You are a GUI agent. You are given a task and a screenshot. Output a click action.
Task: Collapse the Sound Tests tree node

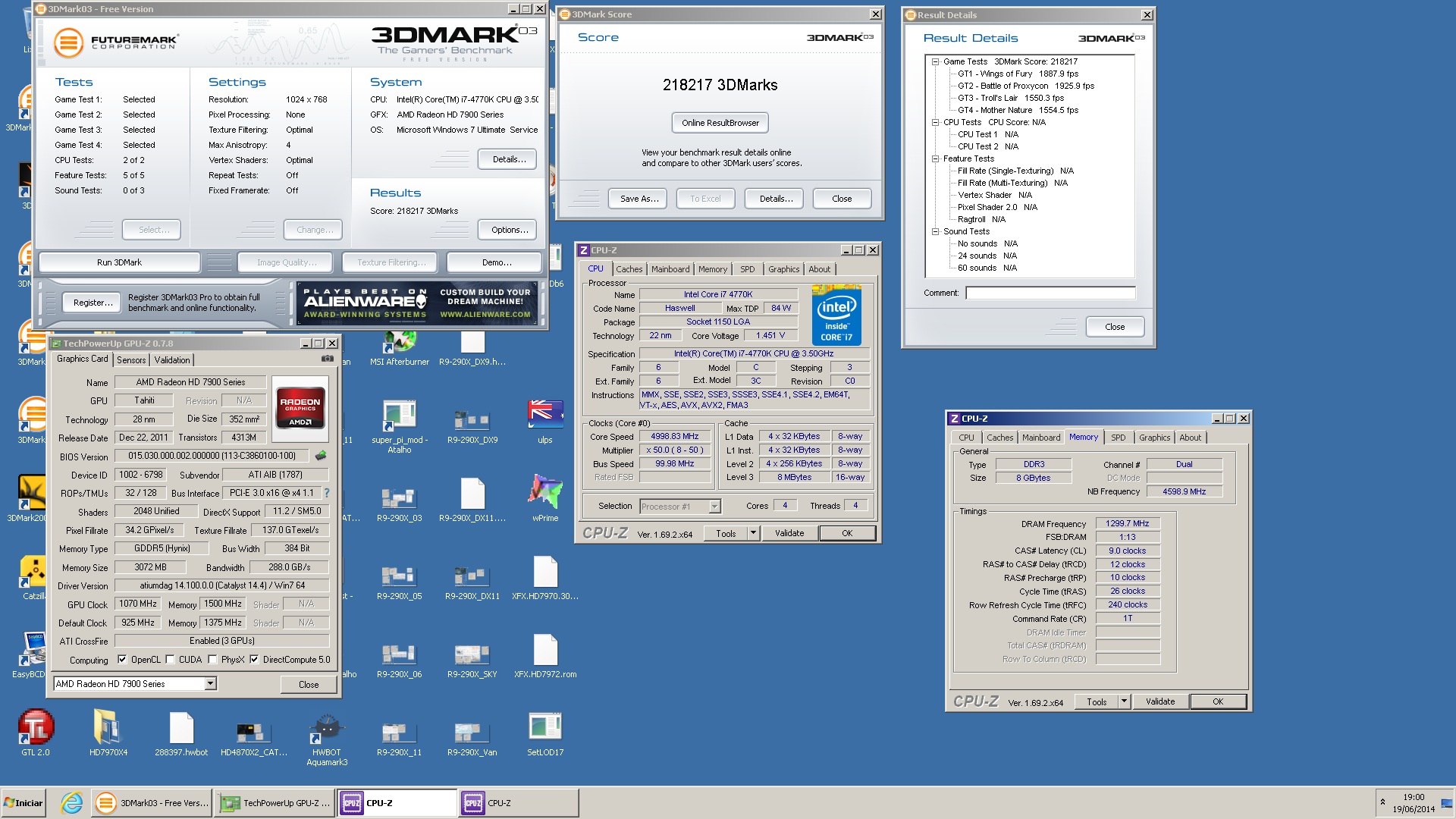(936, 231)
